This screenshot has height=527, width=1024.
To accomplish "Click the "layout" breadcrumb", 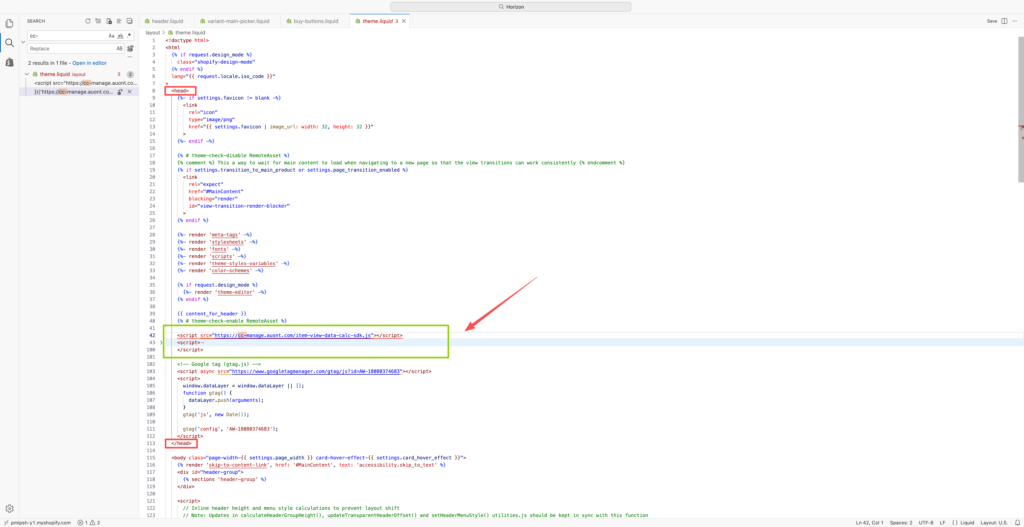I will coord(153,31).
